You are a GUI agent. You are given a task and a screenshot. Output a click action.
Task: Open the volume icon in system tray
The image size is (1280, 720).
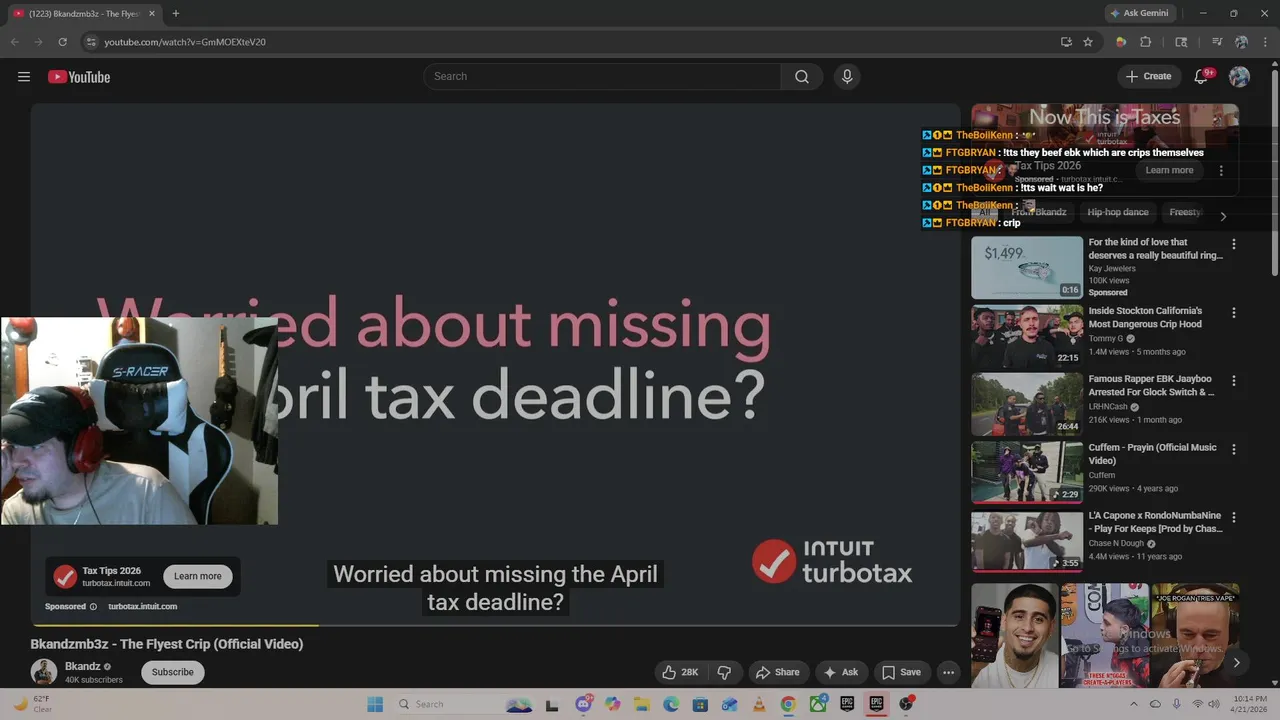click(x=1215, y=704)
